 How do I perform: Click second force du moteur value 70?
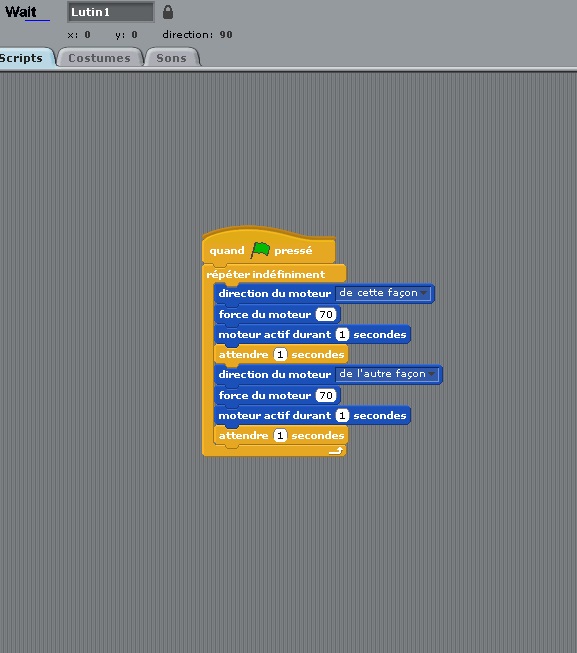pyautogui.click(x=326, y=395)
